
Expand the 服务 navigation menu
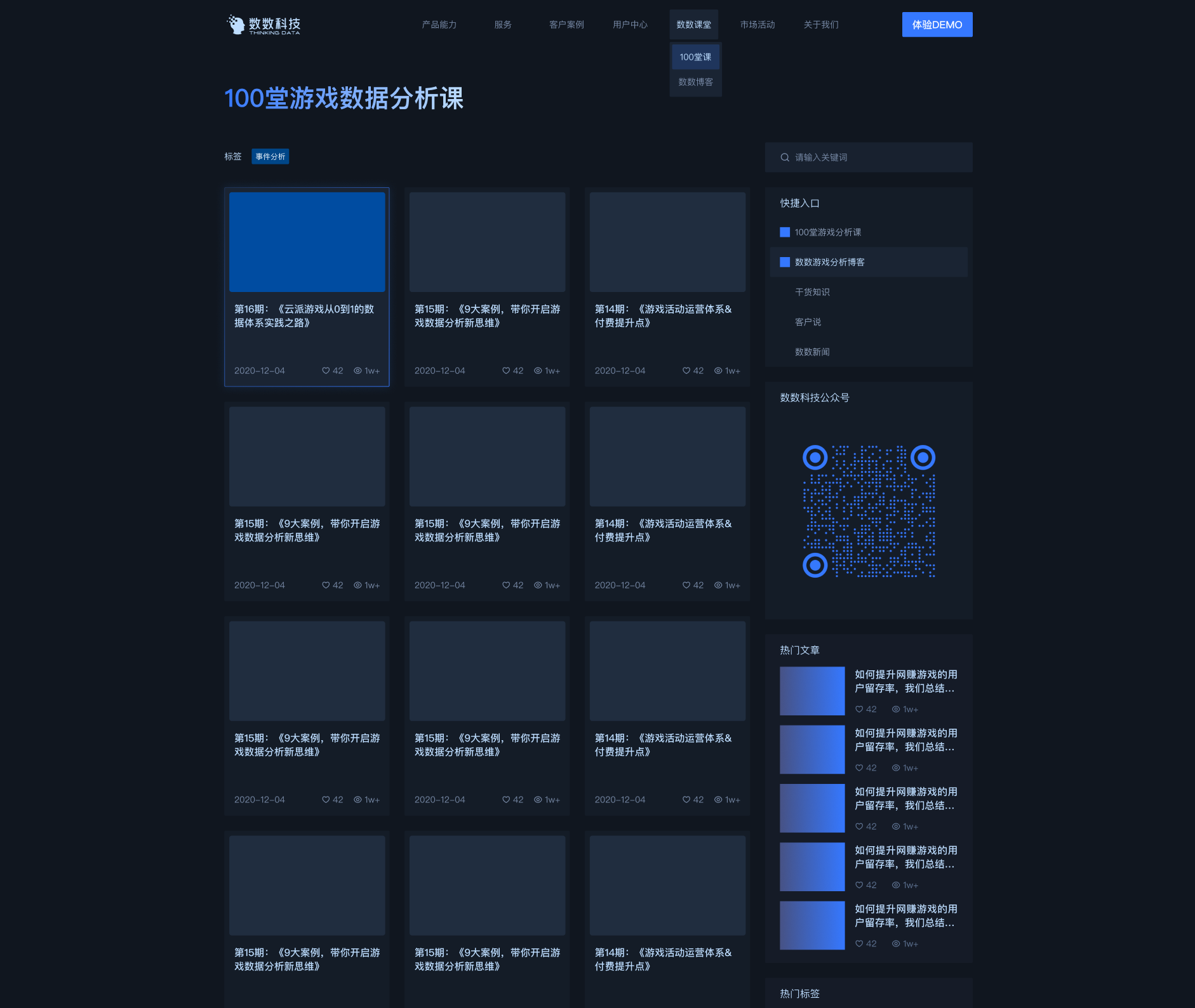503,25
